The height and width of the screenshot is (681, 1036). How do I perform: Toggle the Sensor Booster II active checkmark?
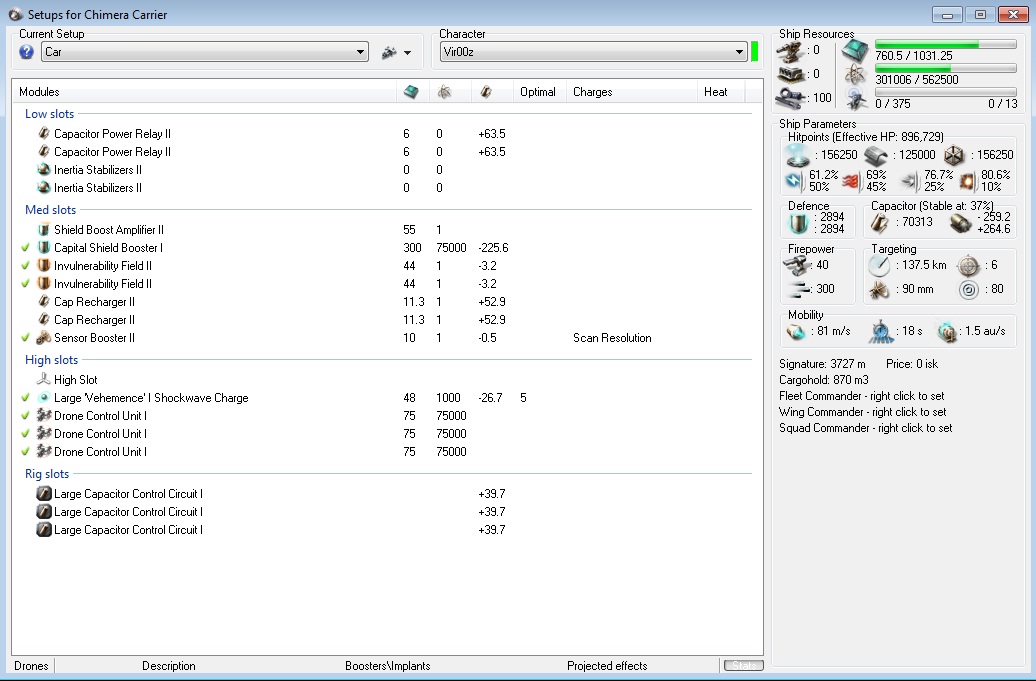[25, 338]
